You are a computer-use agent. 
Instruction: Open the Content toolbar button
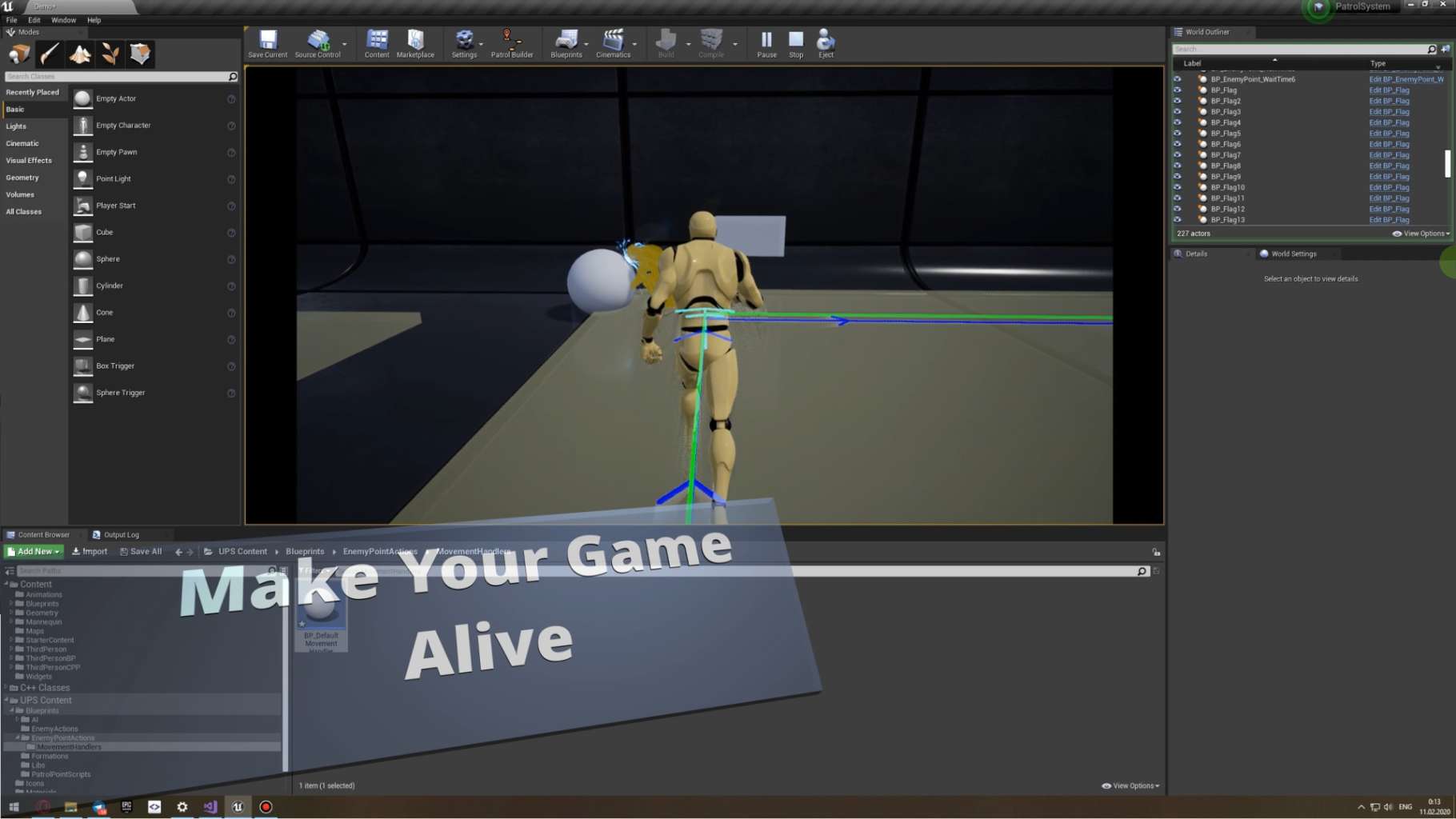coord(377,44)
